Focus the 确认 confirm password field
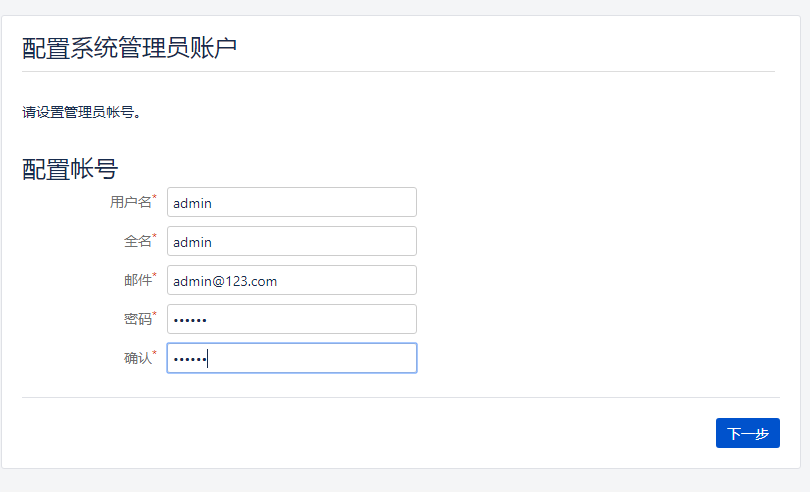 (x=291, y=358)
